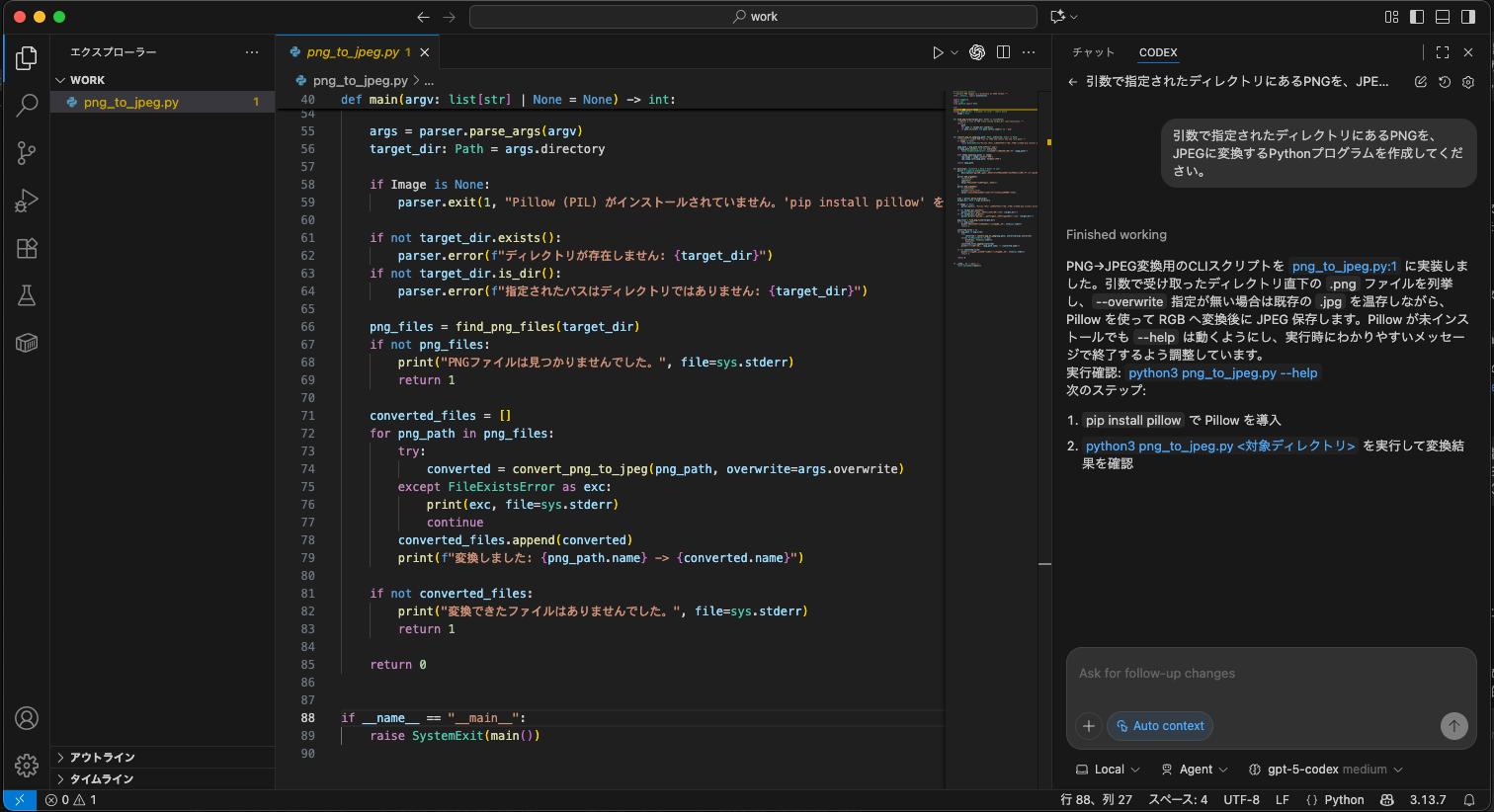The width and height of the screenshot is (1494, 812).
Task: Select the png_to_jpeg.py editor tab
Action: [355, 51]
